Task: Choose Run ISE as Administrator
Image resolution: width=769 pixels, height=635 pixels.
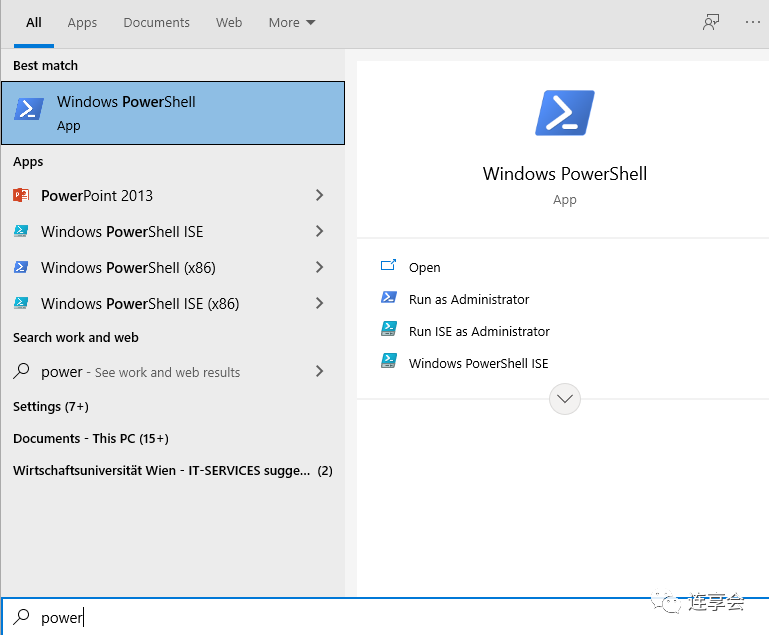Action: tap(479, 331)
